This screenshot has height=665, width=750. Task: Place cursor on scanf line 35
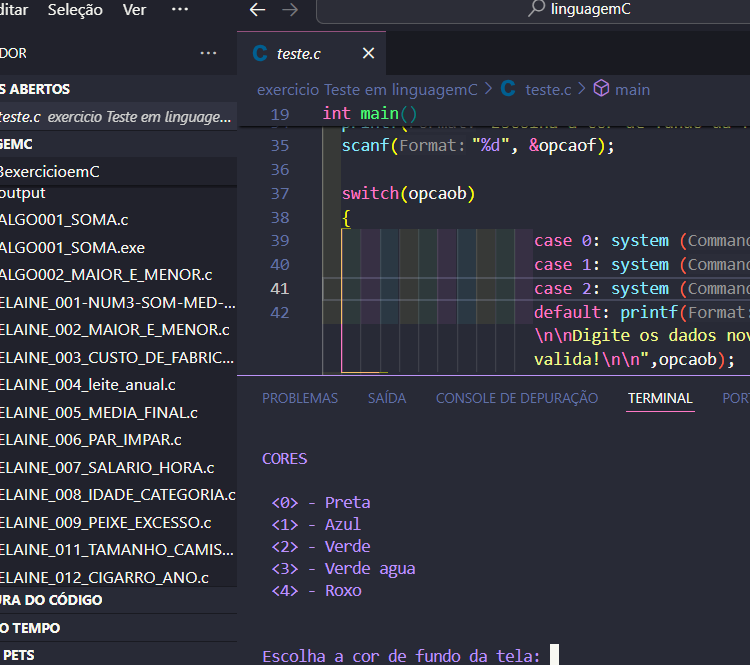pyautogui.click(x=477, y=145)
